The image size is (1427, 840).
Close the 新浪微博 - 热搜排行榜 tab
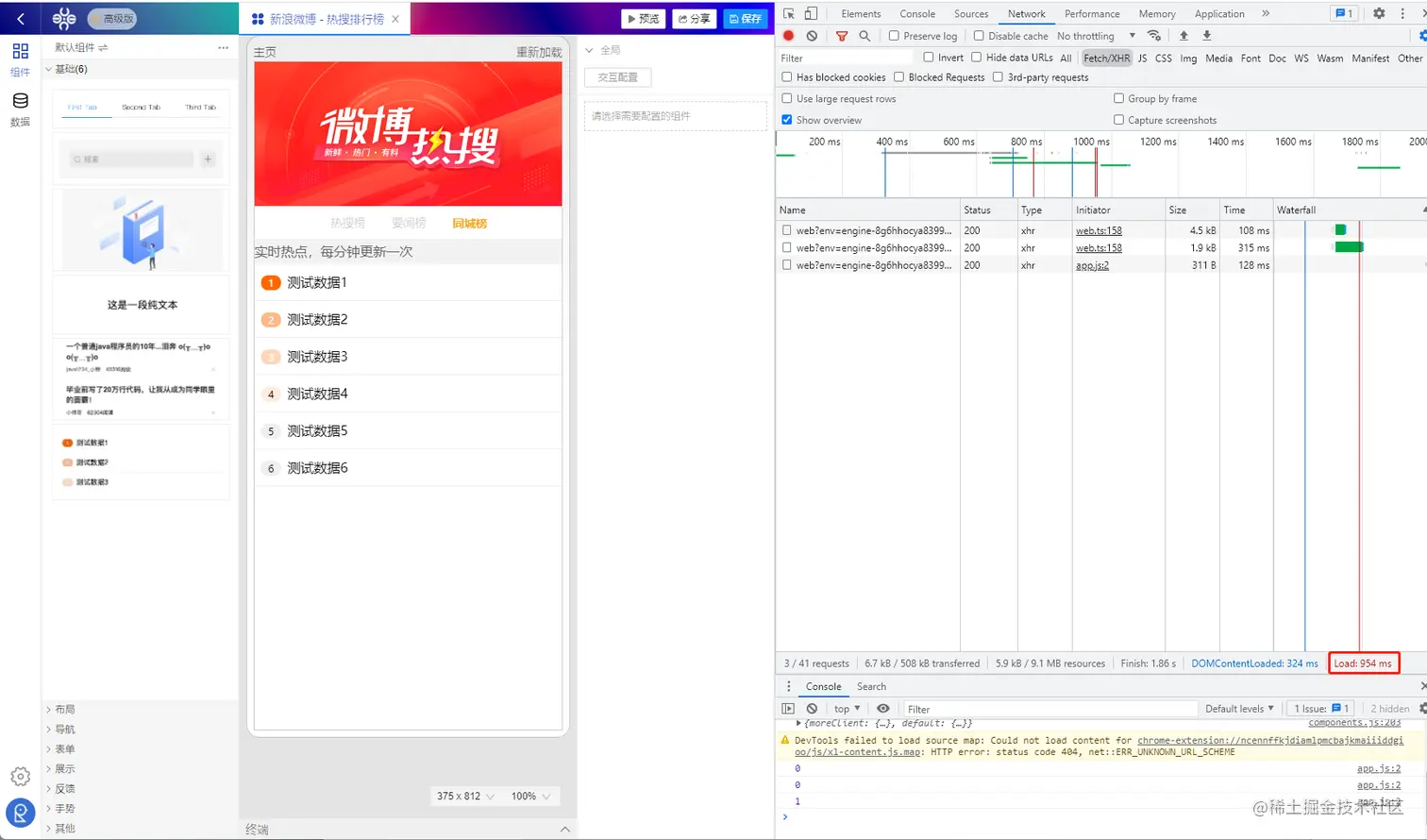click(x=395, y=19)
